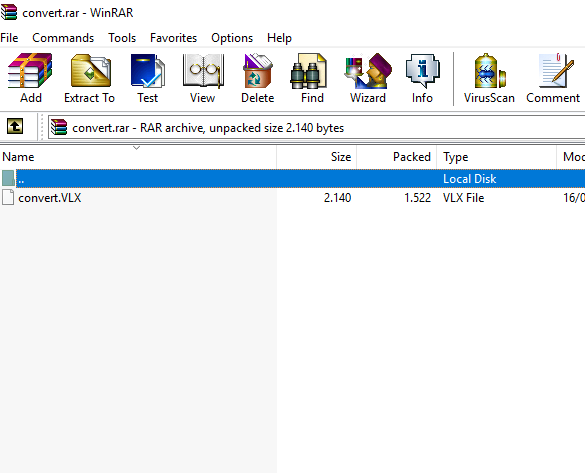The image size is (585, 473).
Task: Sort by the Packed column header
Action: tap(396, 157)
